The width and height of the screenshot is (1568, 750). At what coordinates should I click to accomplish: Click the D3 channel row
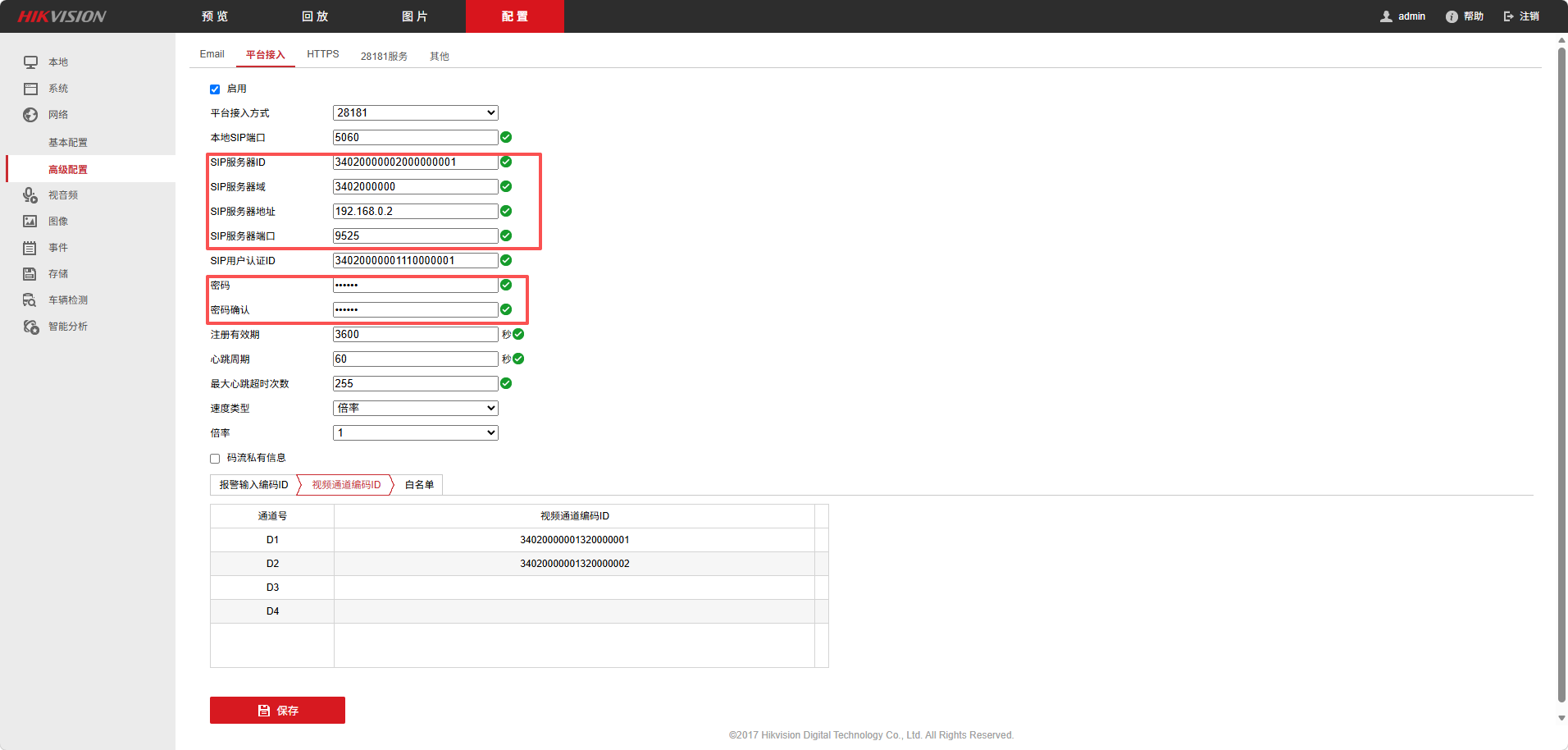[519, 588]
